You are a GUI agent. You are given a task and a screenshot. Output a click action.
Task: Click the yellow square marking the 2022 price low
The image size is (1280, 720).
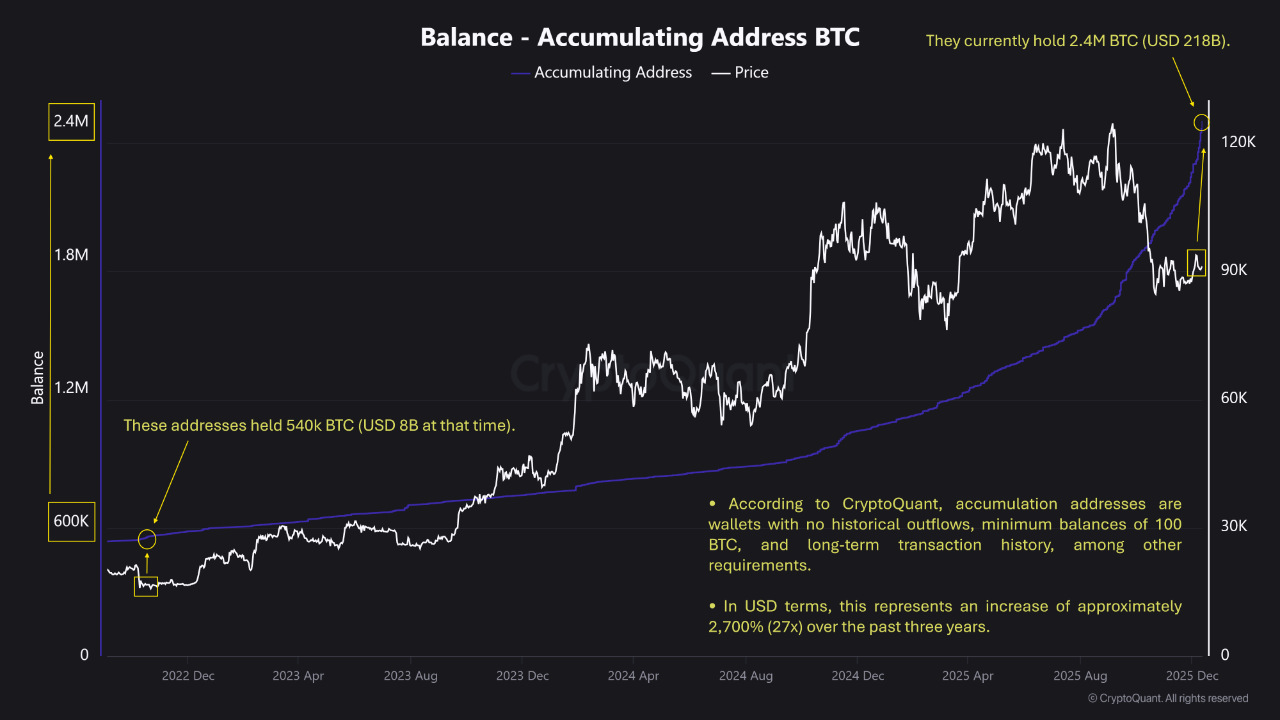[146, 586]
